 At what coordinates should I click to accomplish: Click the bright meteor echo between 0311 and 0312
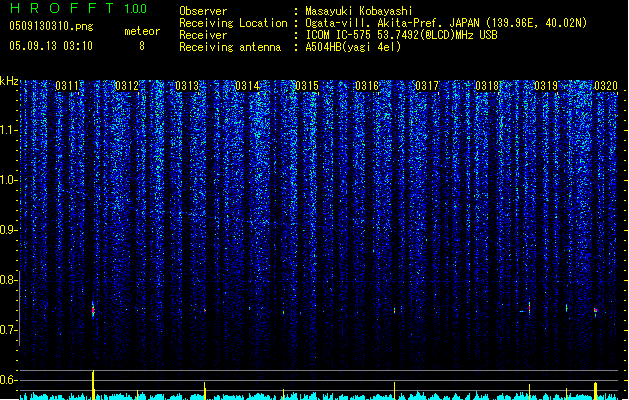(93, 310)
